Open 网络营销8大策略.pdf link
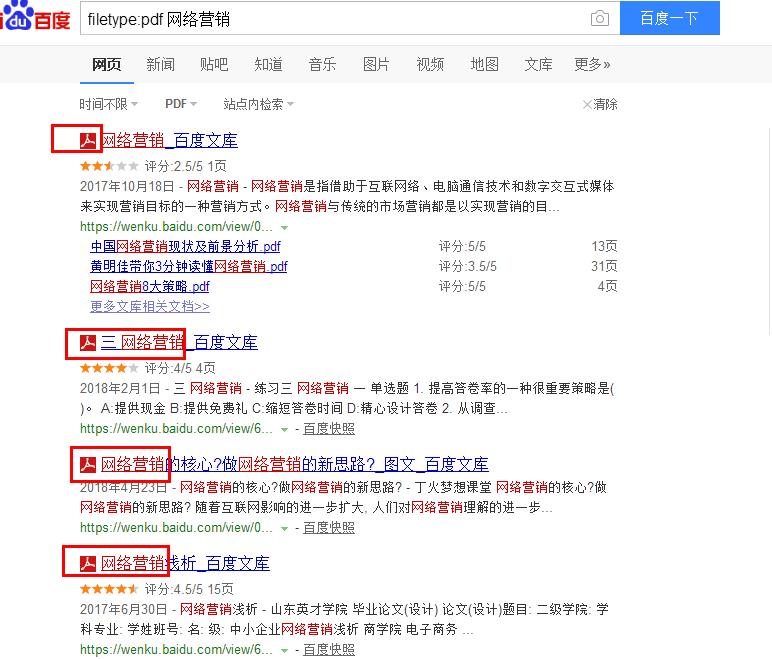The width and height of the screenshot is (772, 659). click(x=150, y=286)
